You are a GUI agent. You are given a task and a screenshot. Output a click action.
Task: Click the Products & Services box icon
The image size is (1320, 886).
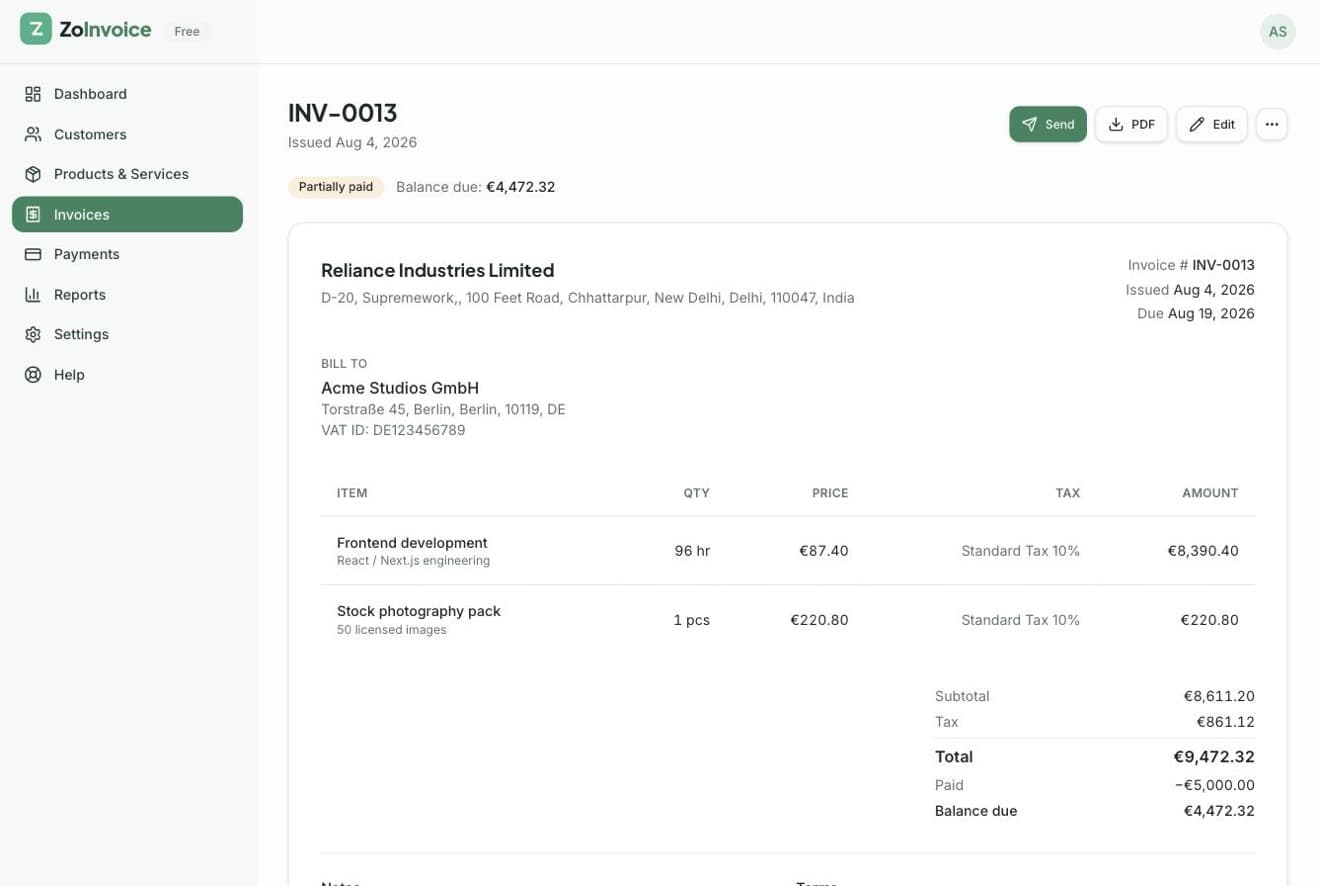coord(33,174)
